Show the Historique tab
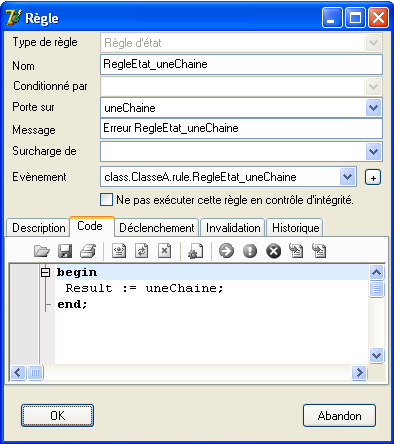The width and height of the screenshot is (394, 444). [295, 228]
